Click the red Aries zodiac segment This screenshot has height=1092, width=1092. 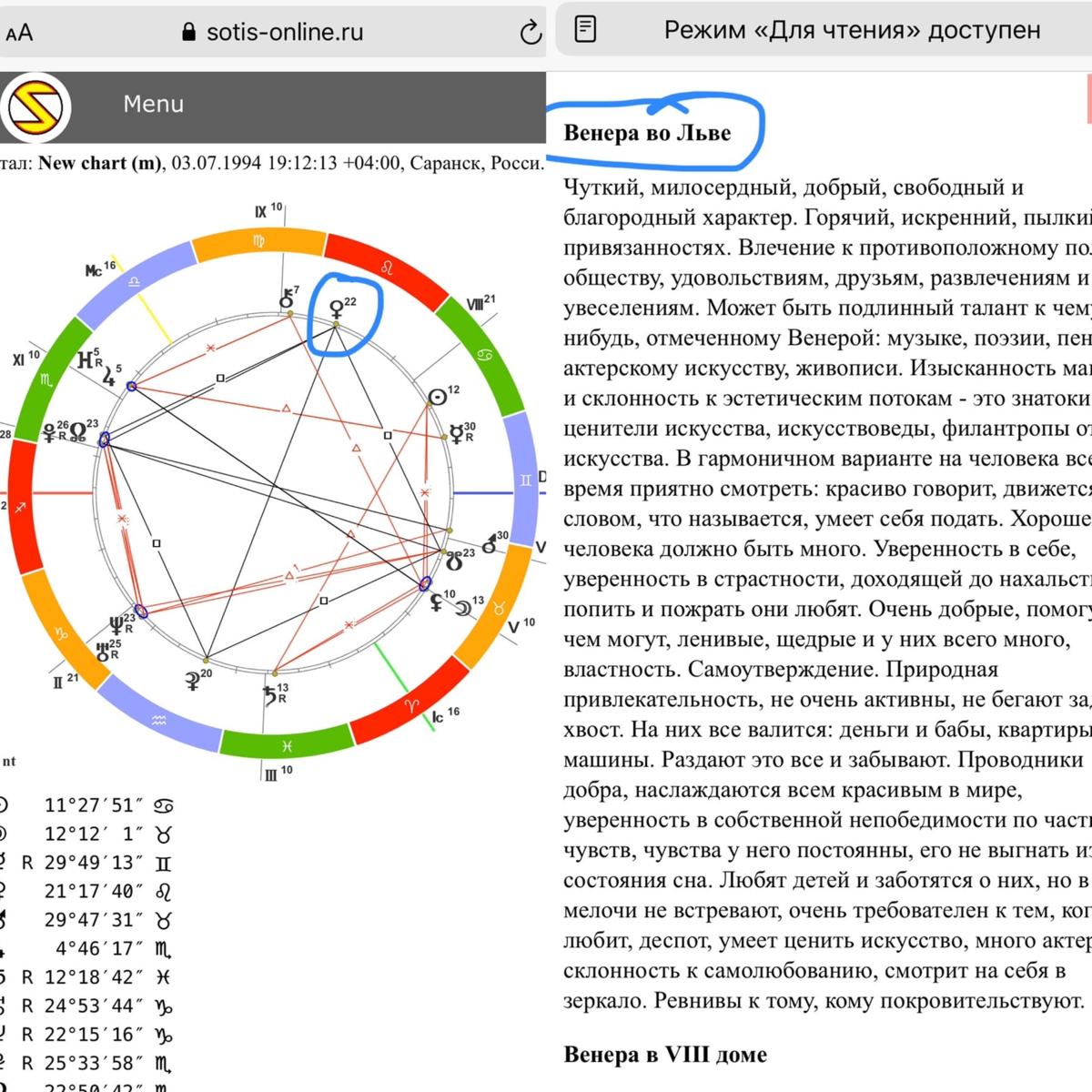click(x=411, y=704)
